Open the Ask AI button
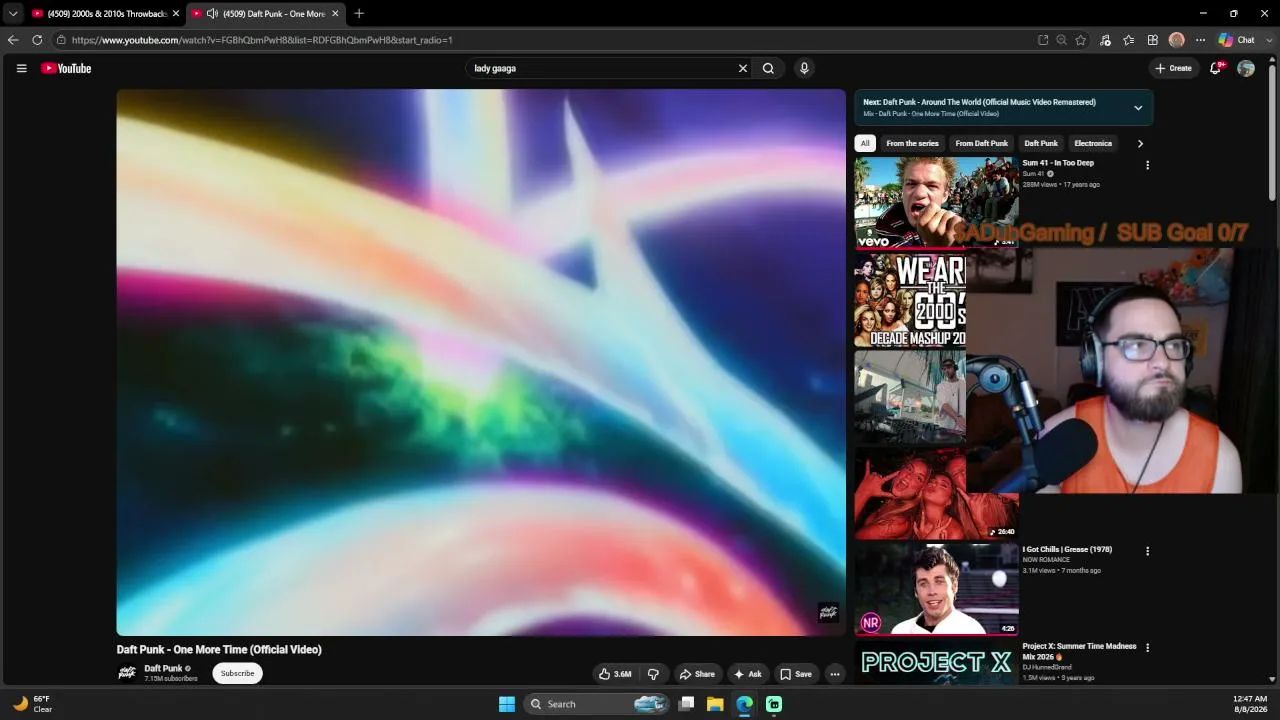 coord(748,674)
